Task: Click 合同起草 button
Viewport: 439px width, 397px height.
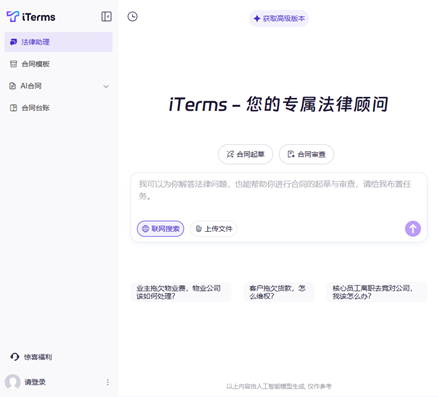Action: [x=245, y=154]
